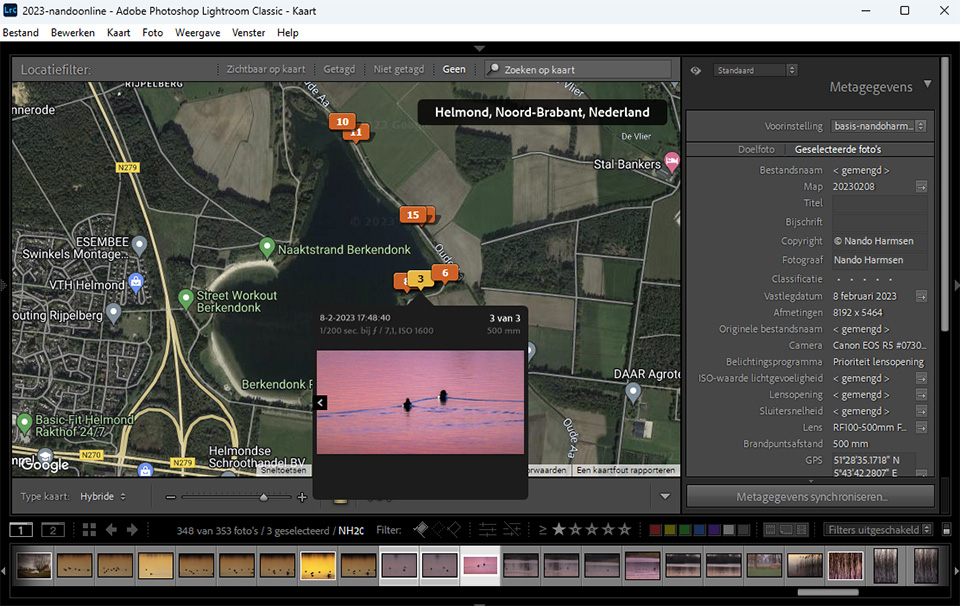Click the DAAR Agrotechniek grey place marker
This screenshot has width=960, height=606.
tap(633, 392)
